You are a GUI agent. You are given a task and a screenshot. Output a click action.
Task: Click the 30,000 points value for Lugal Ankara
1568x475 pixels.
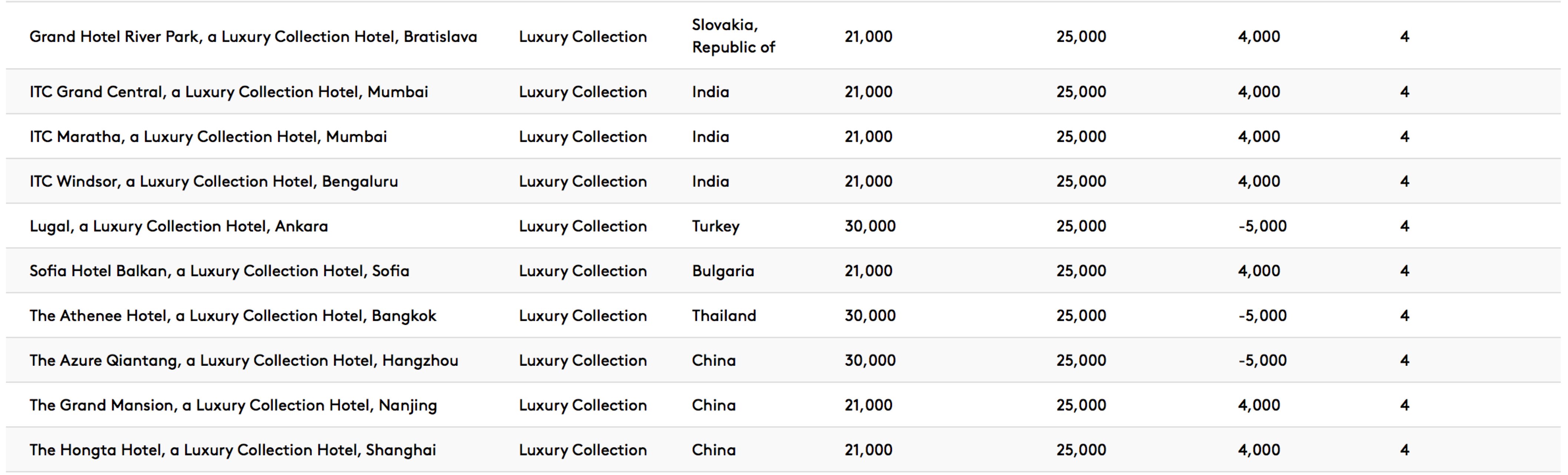(x=870, y=226)
